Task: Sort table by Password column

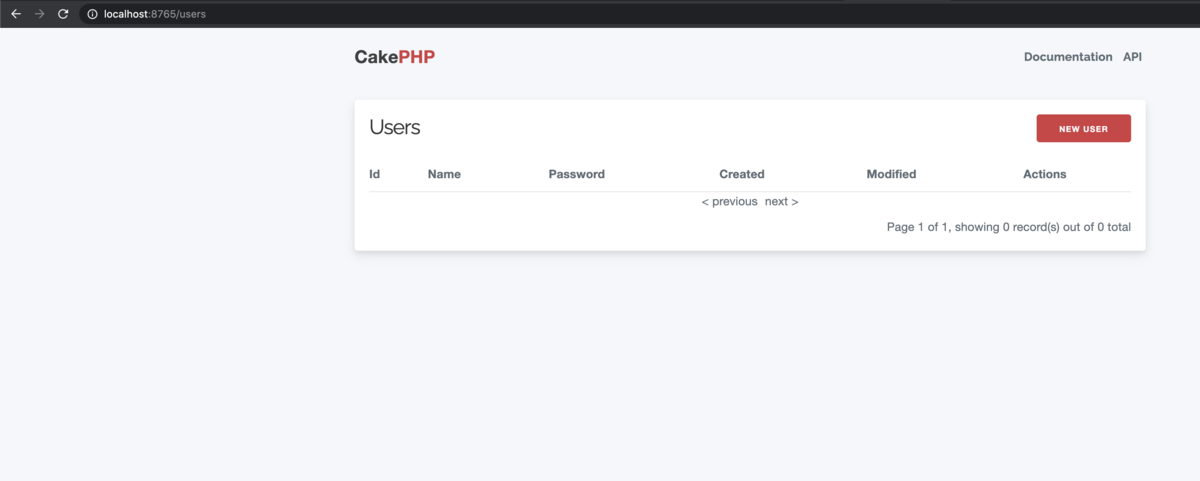Action: tap(577, 174)
